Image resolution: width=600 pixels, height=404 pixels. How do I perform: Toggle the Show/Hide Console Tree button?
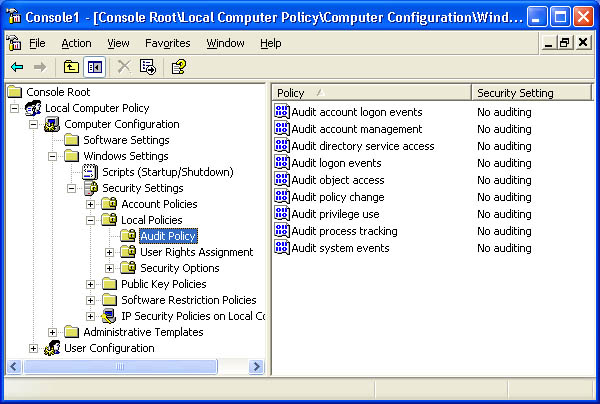pyautogui.click(x=95, y=67)
